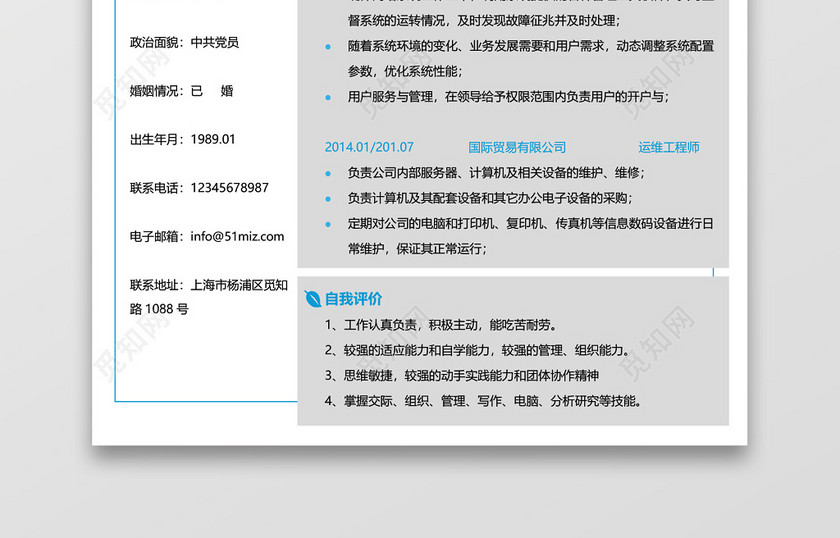
Task: Select the line 用户服务与管理
Action: pos(508,97)
